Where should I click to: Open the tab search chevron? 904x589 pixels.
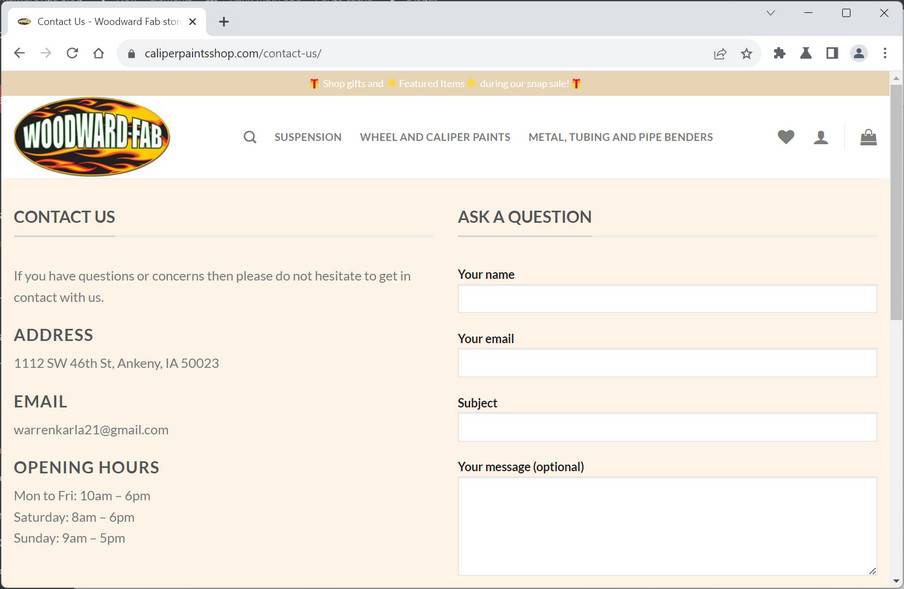(770, 13)
